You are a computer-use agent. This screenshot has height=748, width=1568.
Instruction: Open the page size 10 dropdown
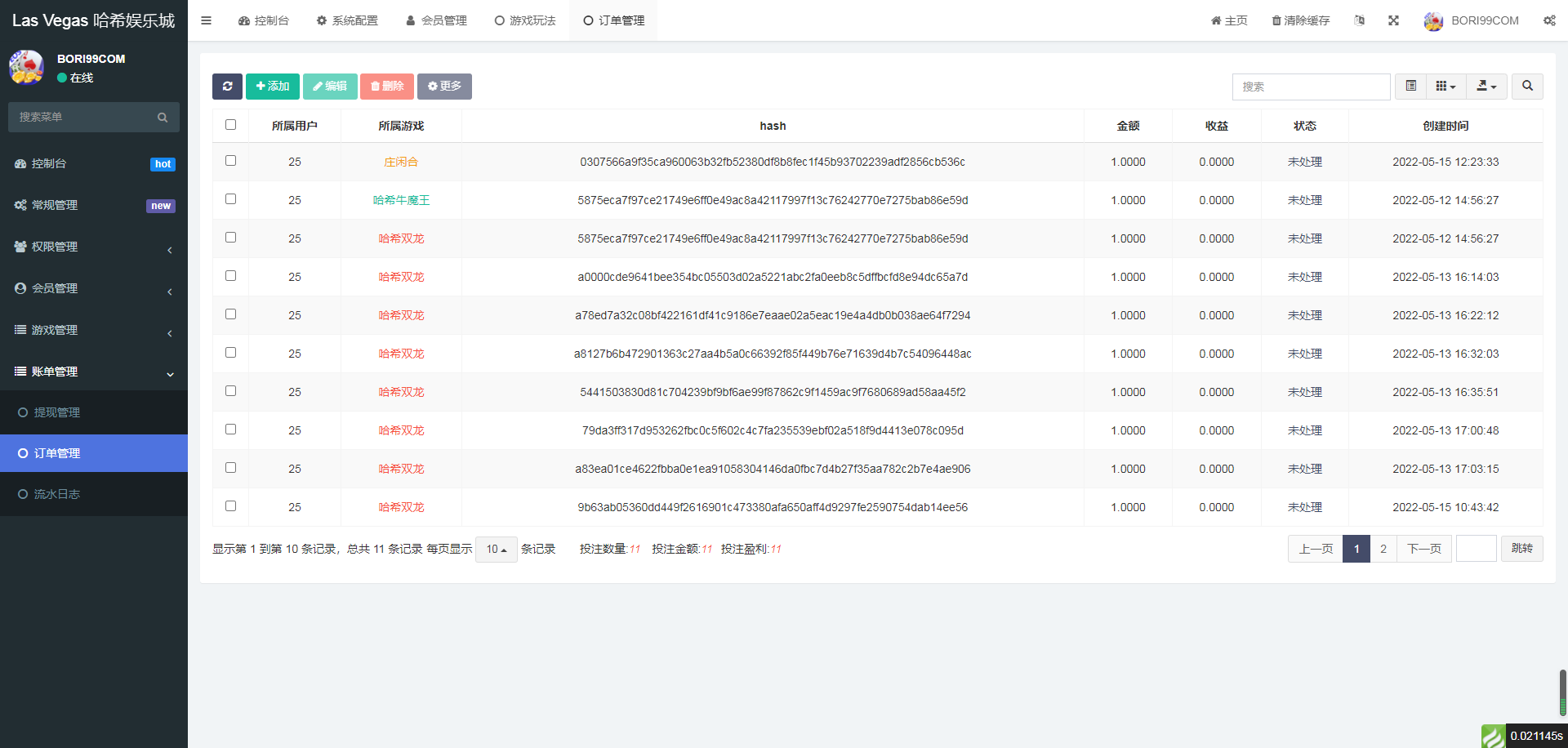(496, 550)
